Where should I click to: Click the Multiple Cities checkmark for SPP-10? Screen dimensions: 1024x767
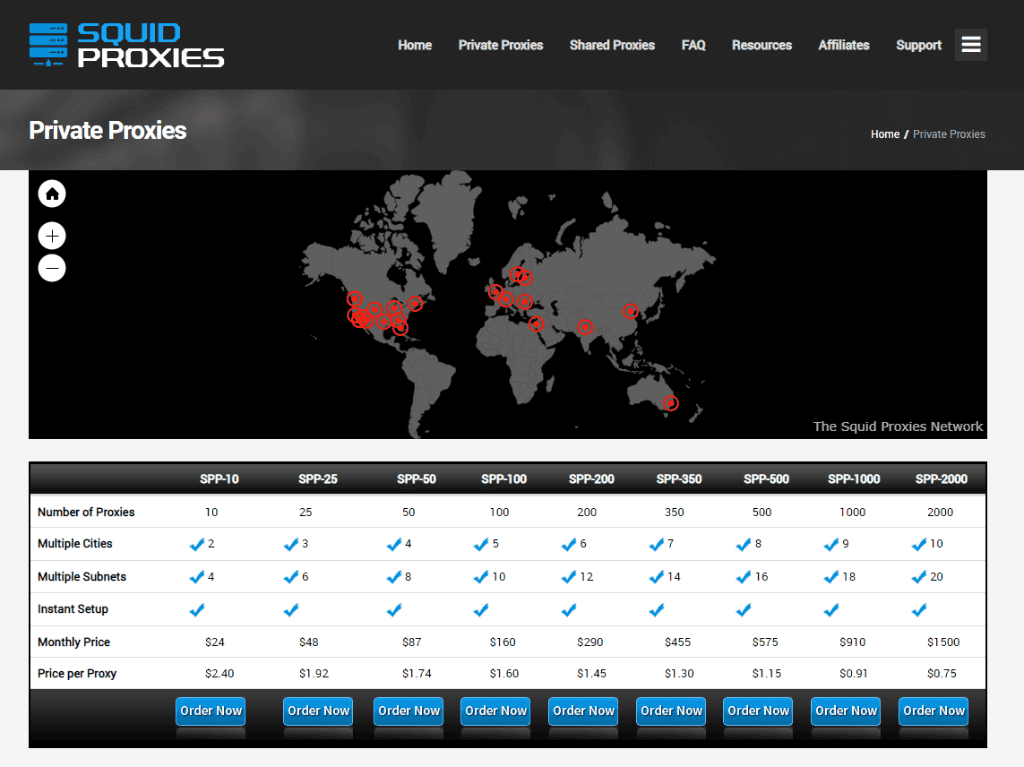tap(197, 544)
